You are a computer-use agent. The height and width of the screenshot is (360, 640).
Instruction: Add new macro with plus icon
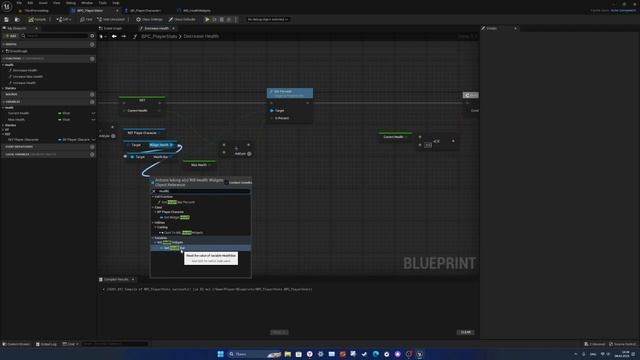(x=92, y=94)
